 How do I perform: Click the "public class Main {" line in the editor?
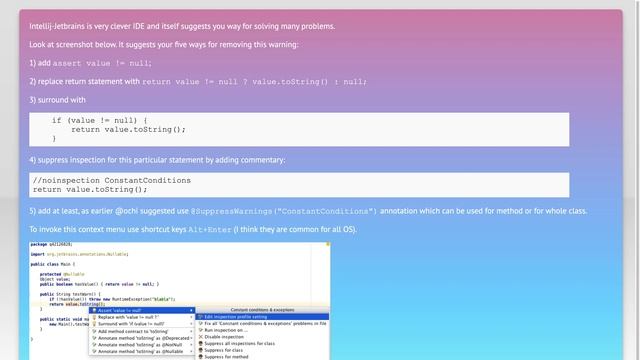click(53, 264)
